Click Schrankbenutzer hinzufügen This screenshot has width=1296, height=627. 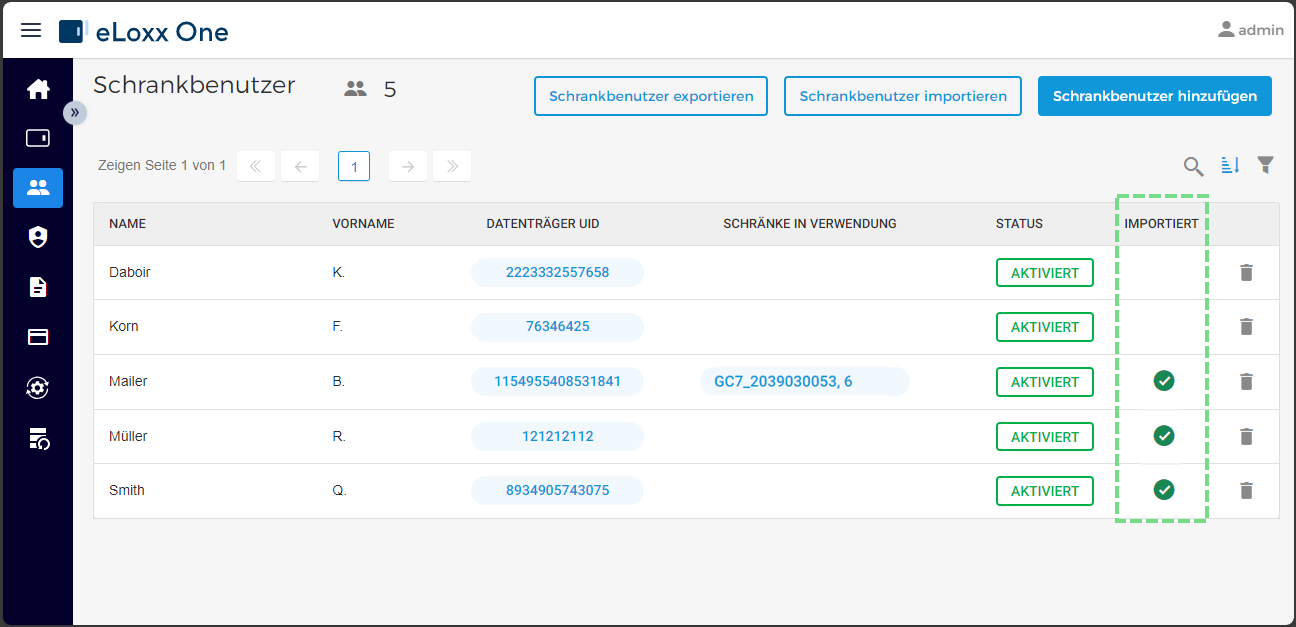click(x=1155, y=96)
